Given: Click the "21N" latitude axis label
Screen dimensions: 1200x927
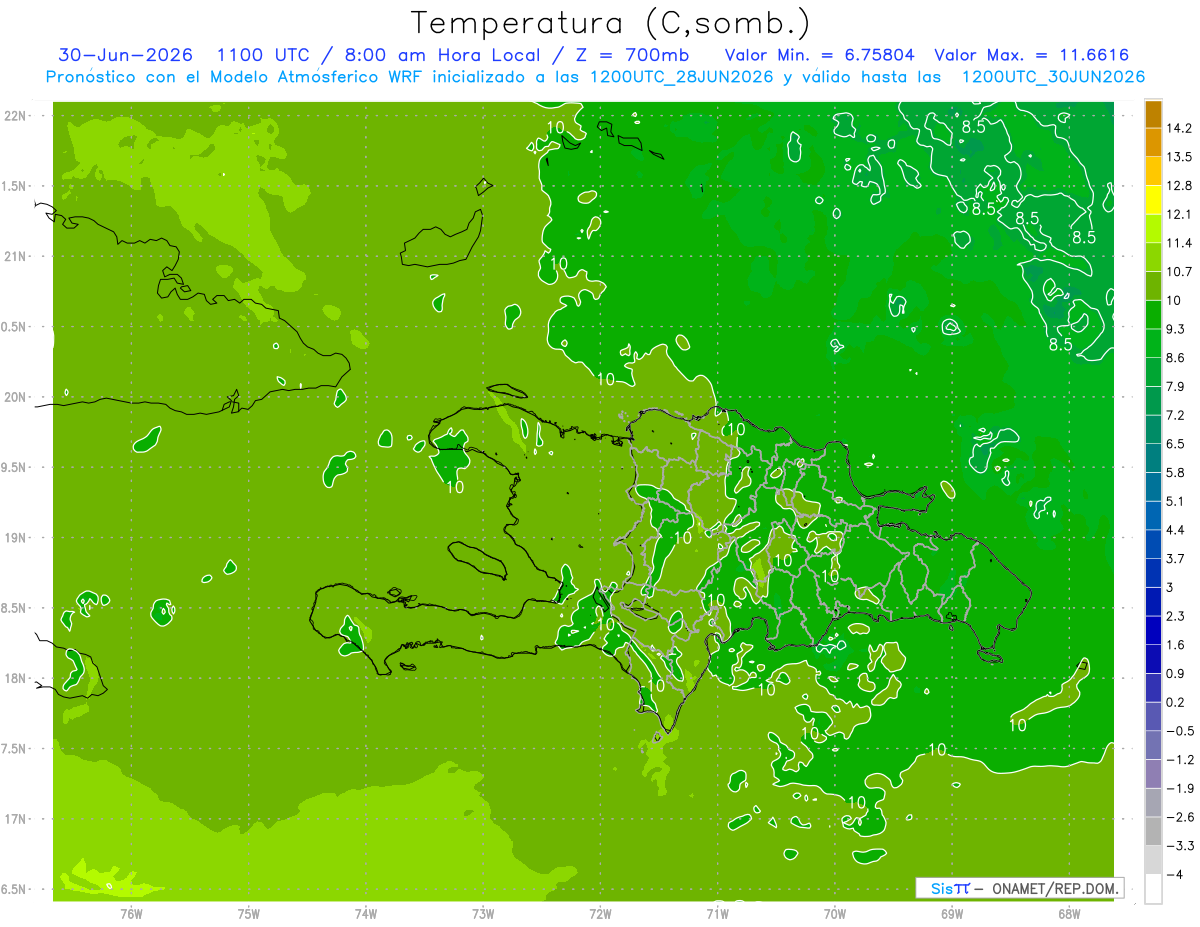Looking at the screenshot, I should coord(15,257).
